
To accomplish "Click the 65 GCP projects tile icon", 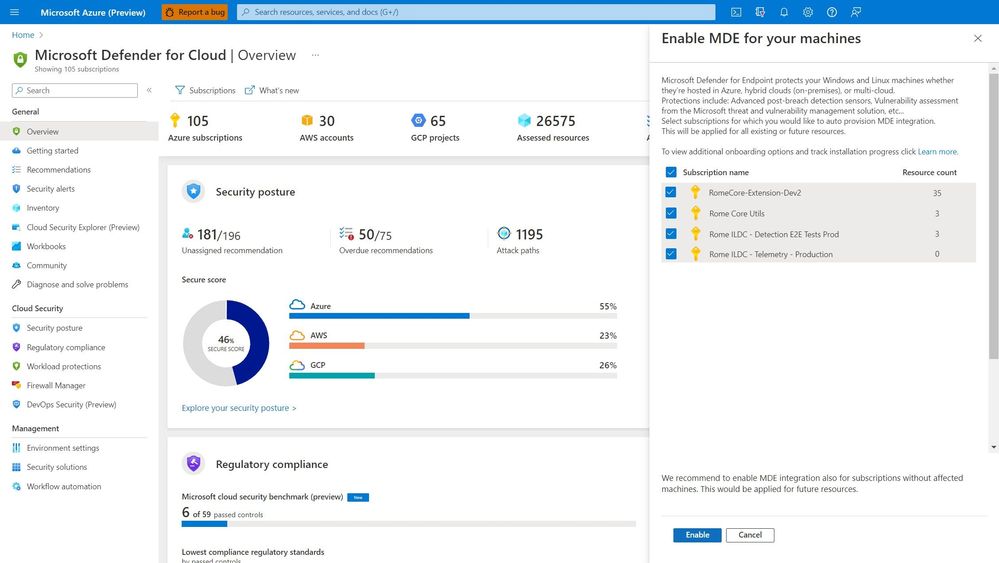I will [418, 120].
